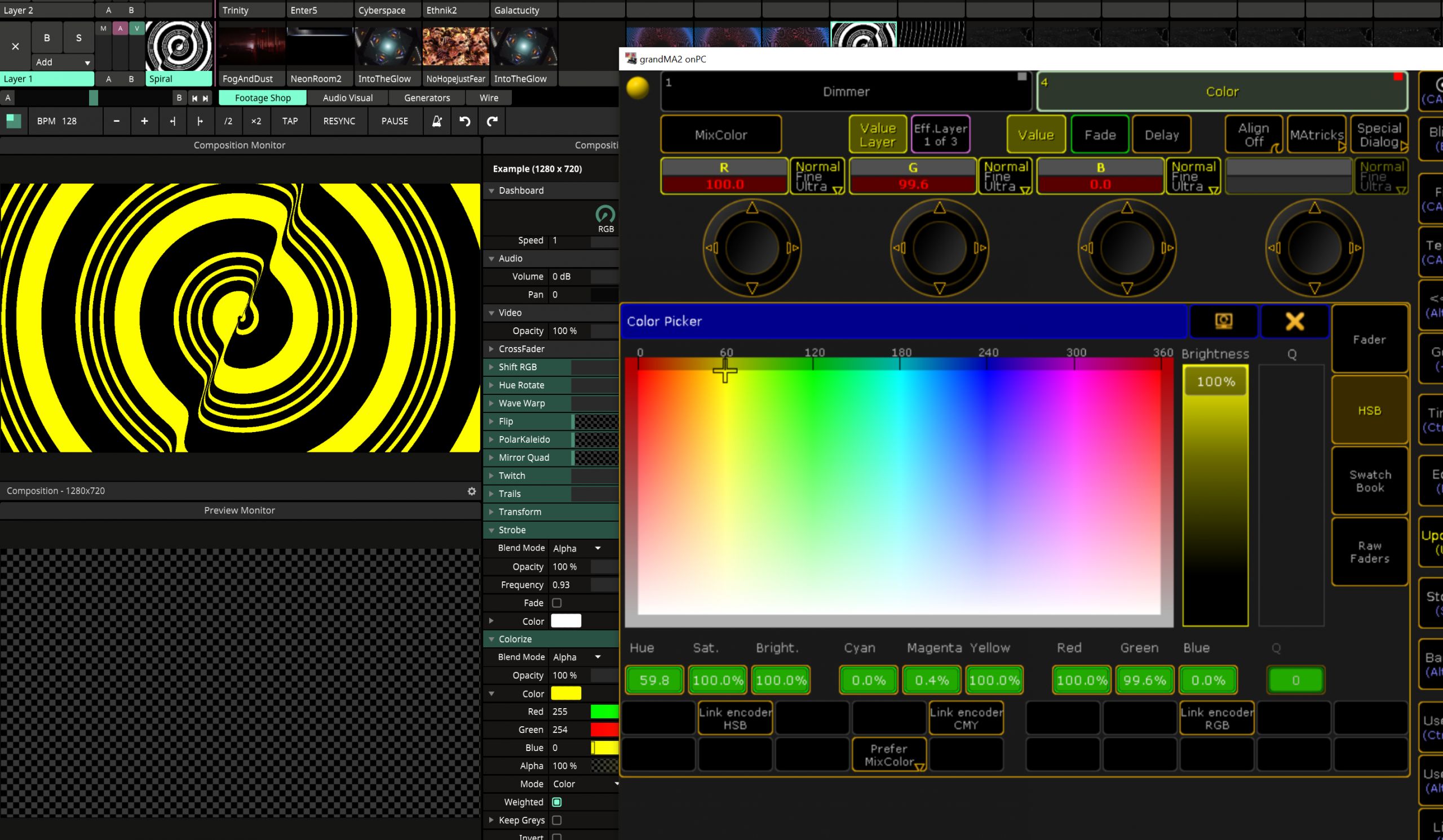Click the undo arrow icon
Image resolution: width=1443 pixels, height=840 pixels.
coord(464,121)
